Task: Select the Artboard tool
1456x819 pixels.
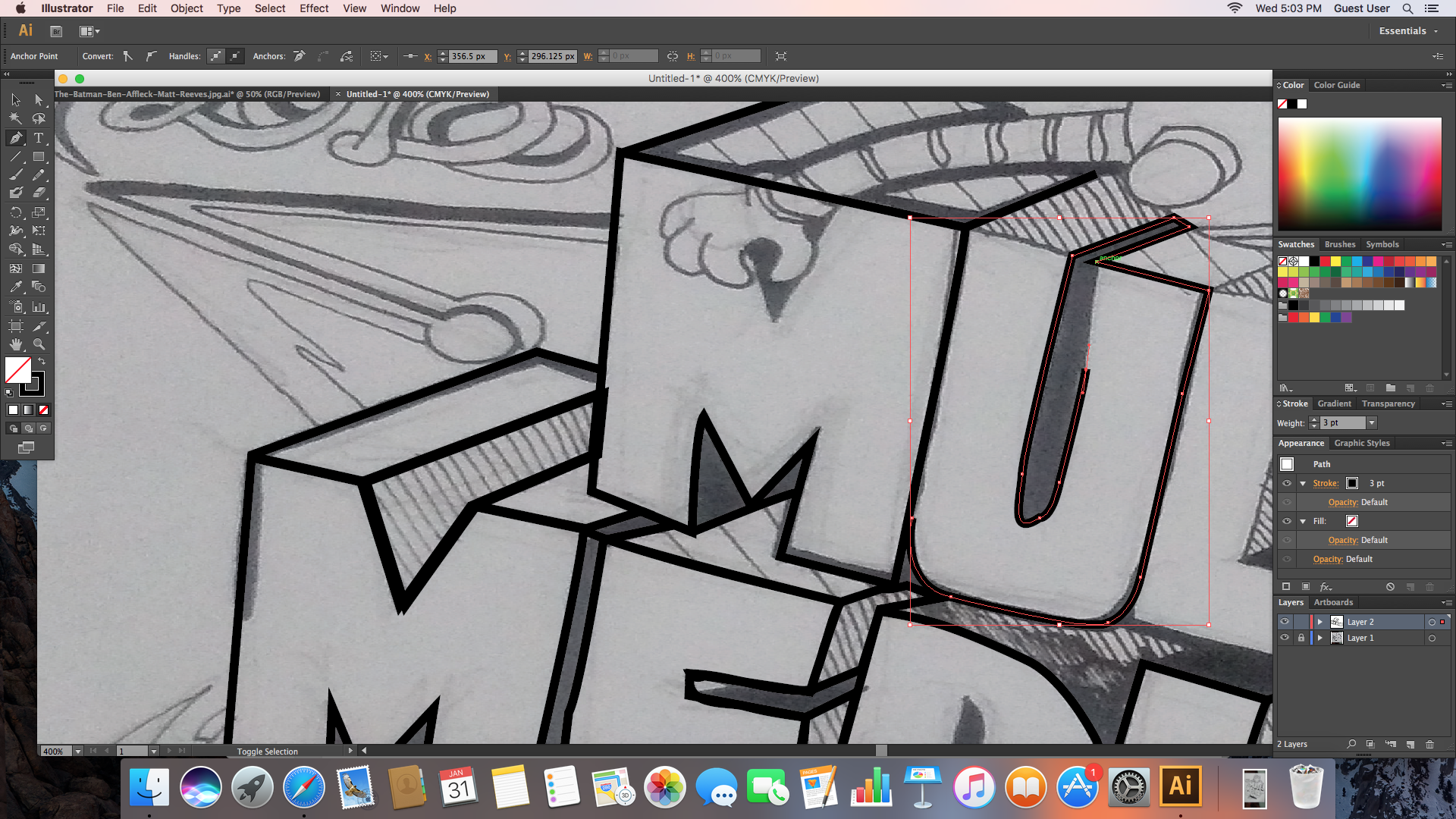Action: (16, 326)
